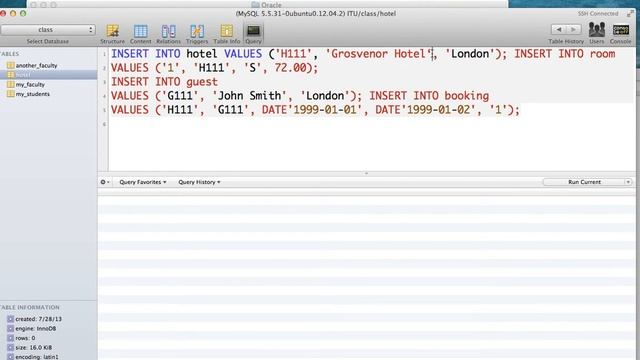640x360 pixels.
Task: Show the Table Info view
Action: [x=227, y=34]
